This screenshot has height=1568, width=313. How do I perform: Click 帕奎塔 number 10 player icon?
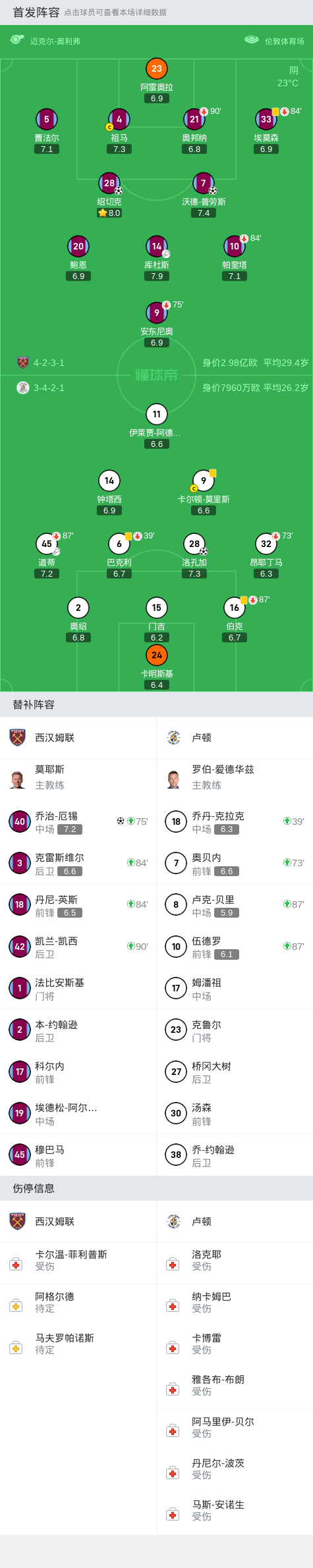click(235, 246)
